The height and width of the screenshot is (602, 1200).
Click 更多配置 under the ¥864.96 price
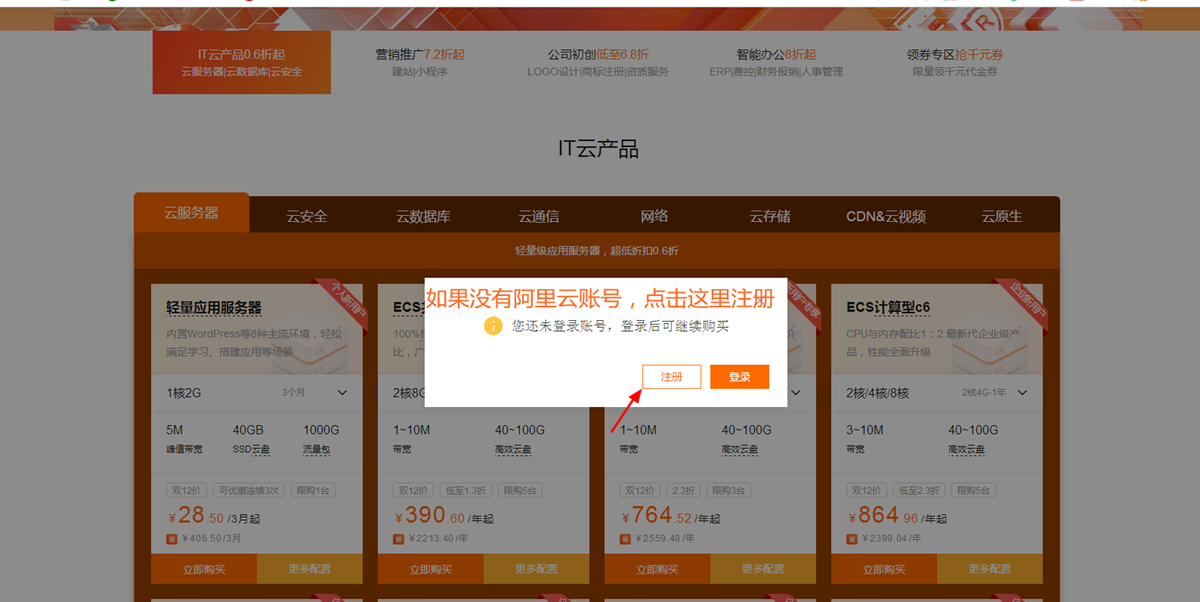tap(990, 569)
